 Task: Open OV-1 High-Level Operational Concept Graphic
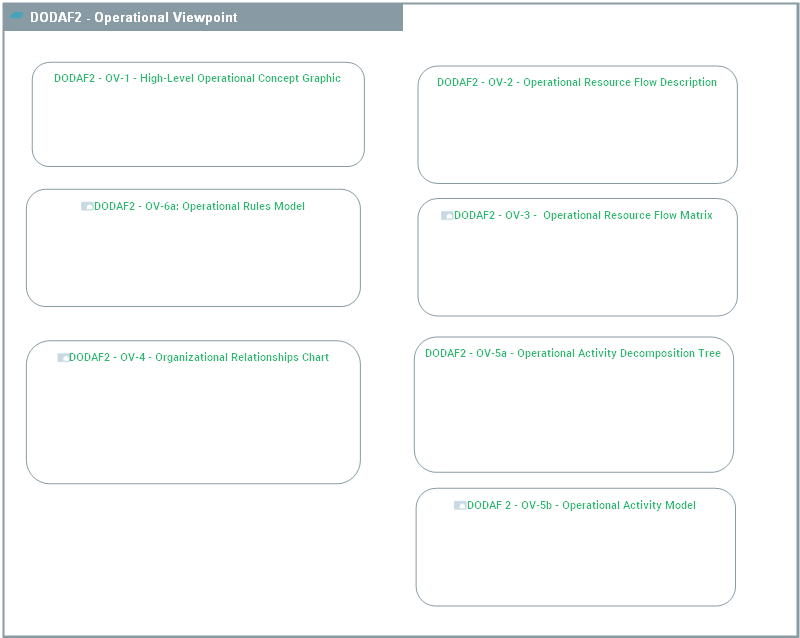197,77
